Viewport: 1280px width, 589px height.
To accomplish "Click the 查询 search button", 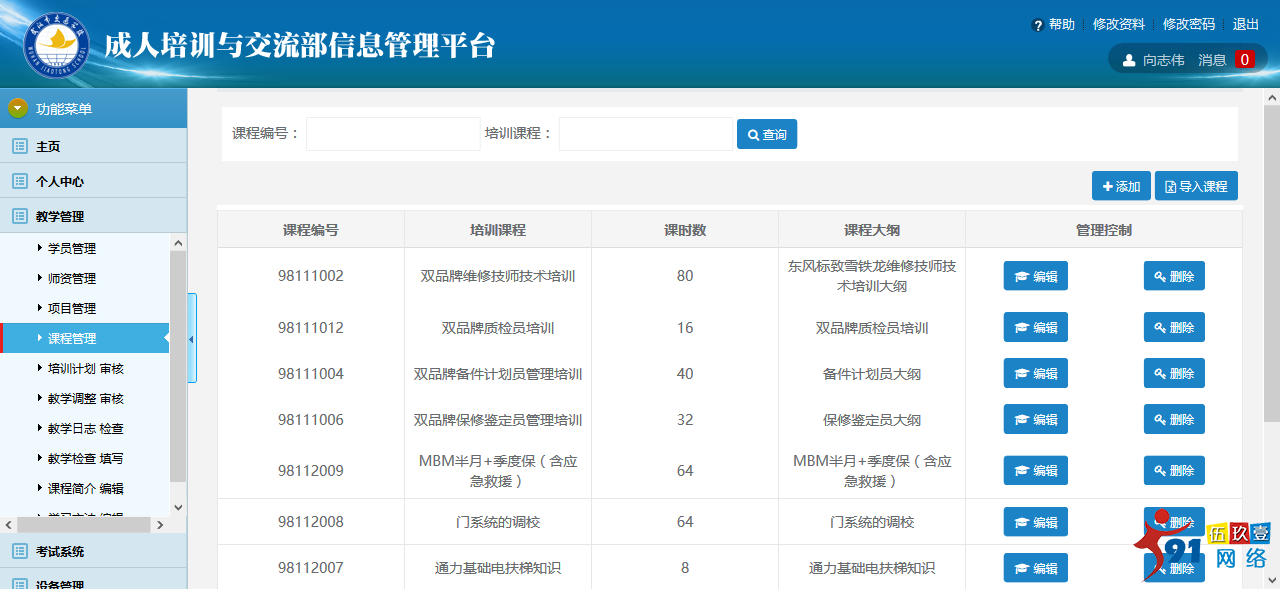I will pos(766,134).
